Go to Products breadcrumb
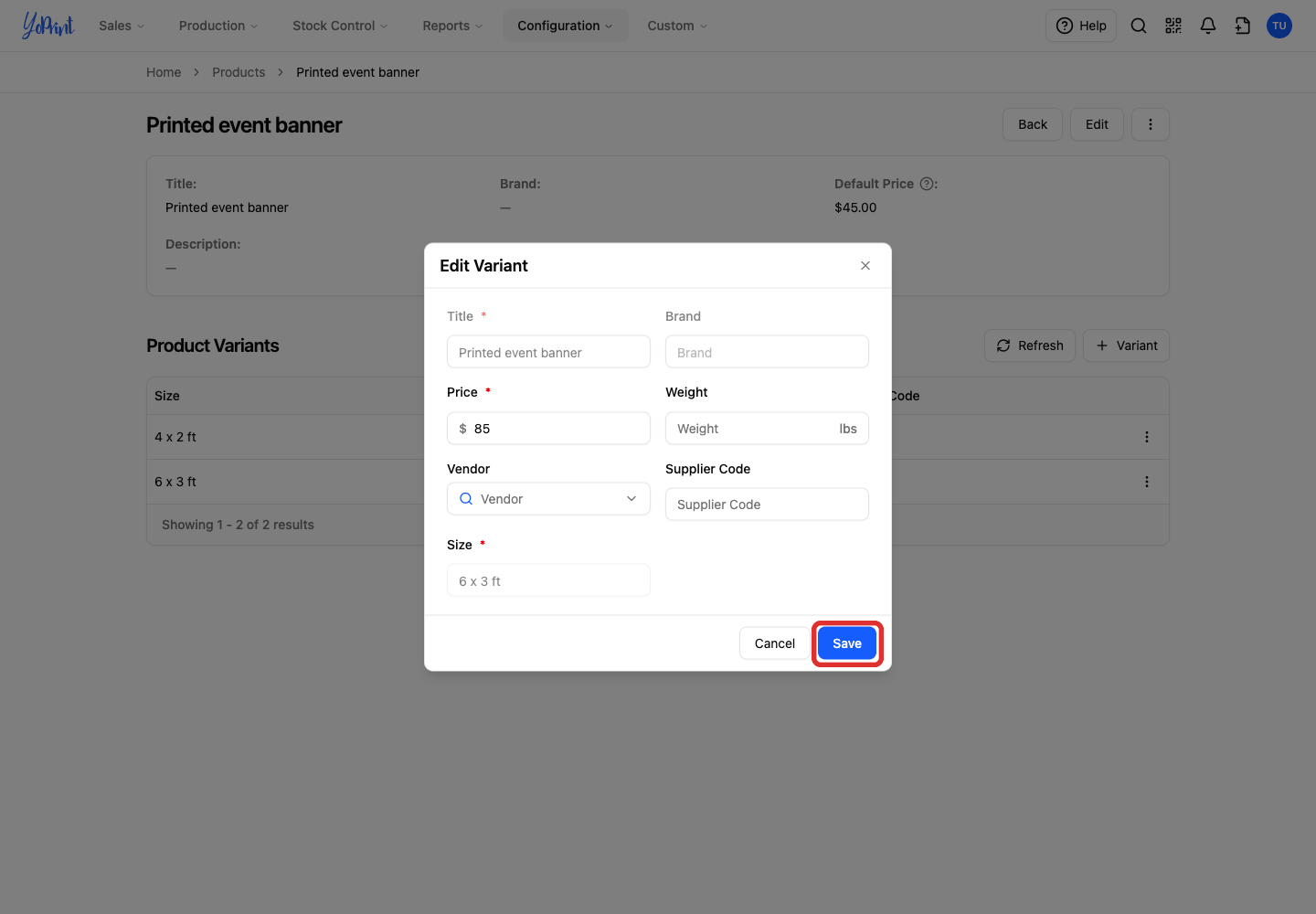This screenshot has width=1316, height=914. [239, 72]
